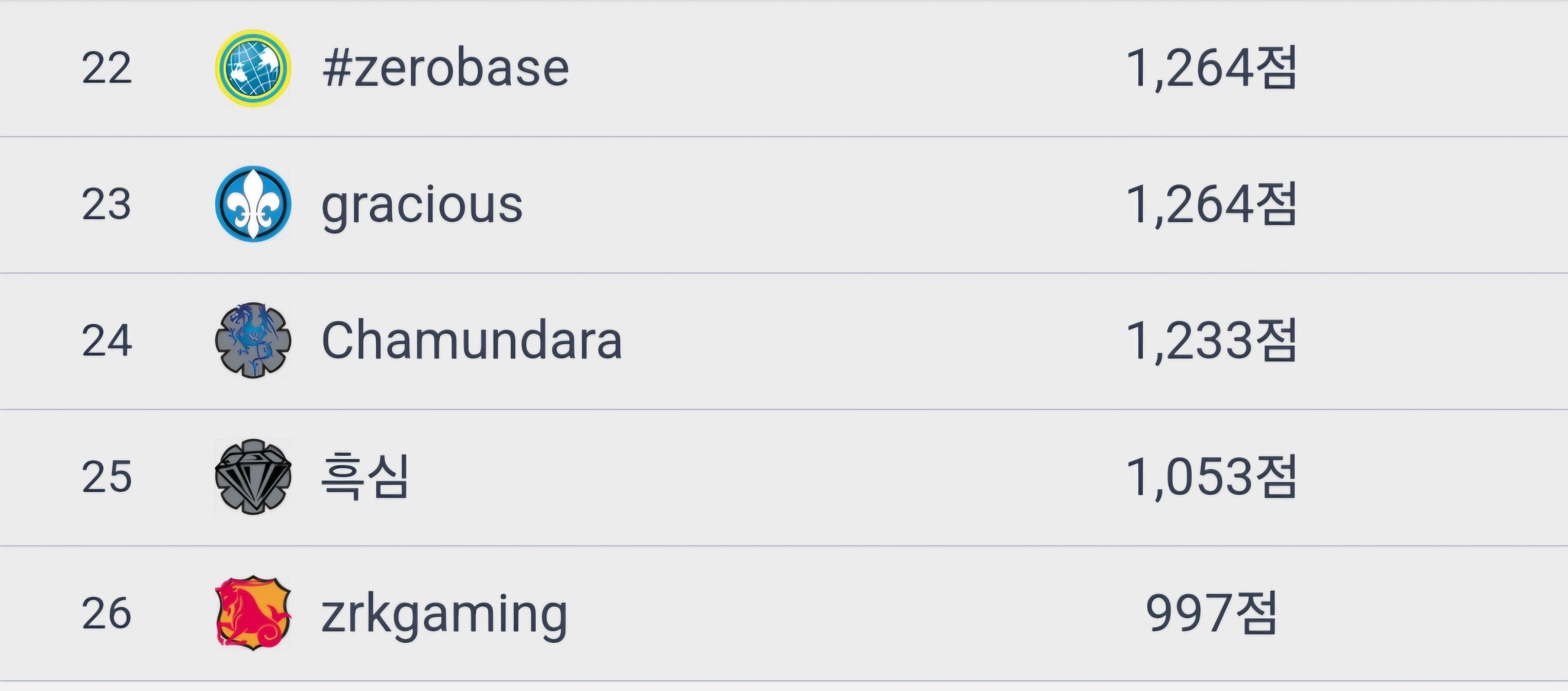The width and height of the screenshot is (1568, 691).
Task: Open the Chamundara guild name
Action: coord(472,340)
